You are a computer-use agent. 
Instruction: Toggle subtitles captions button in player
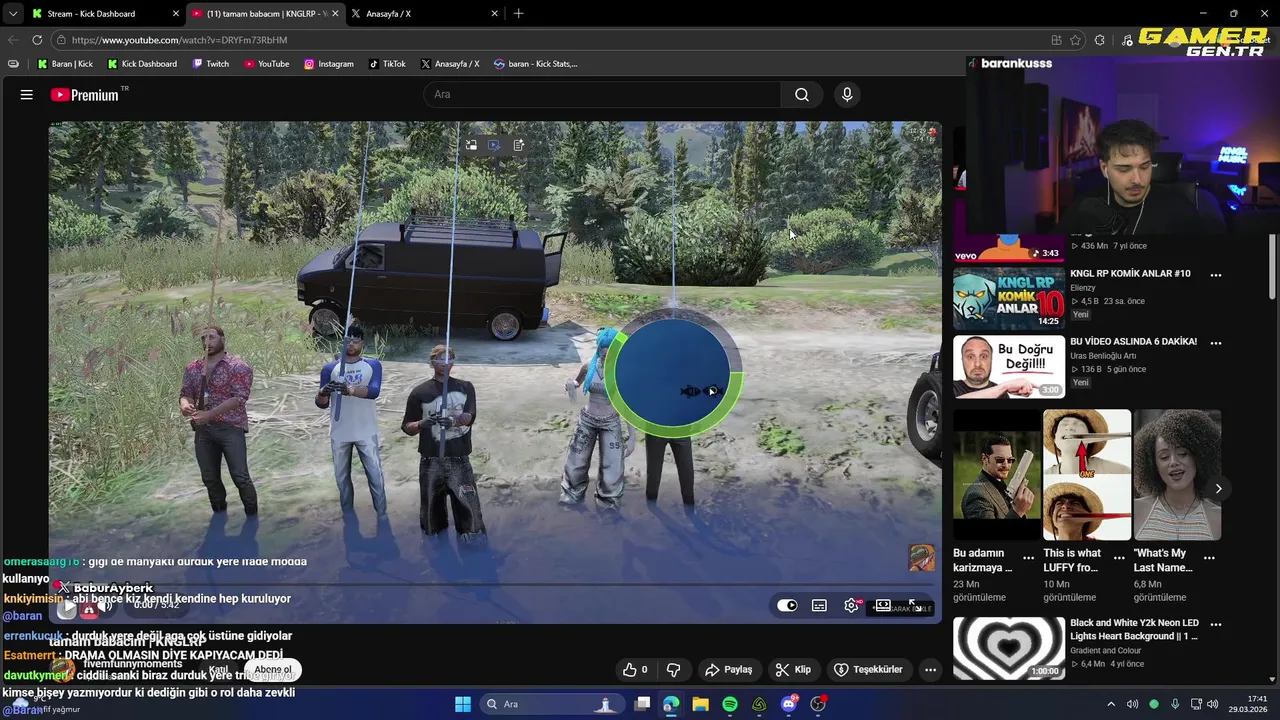coord(819,605)
